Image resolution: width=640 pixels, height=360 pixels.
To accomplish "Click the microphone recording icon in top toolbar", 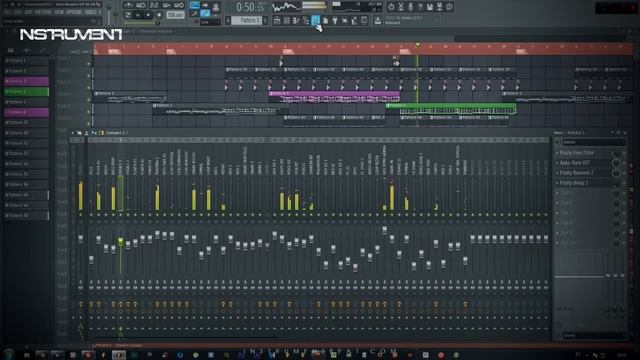I will 410,7.
